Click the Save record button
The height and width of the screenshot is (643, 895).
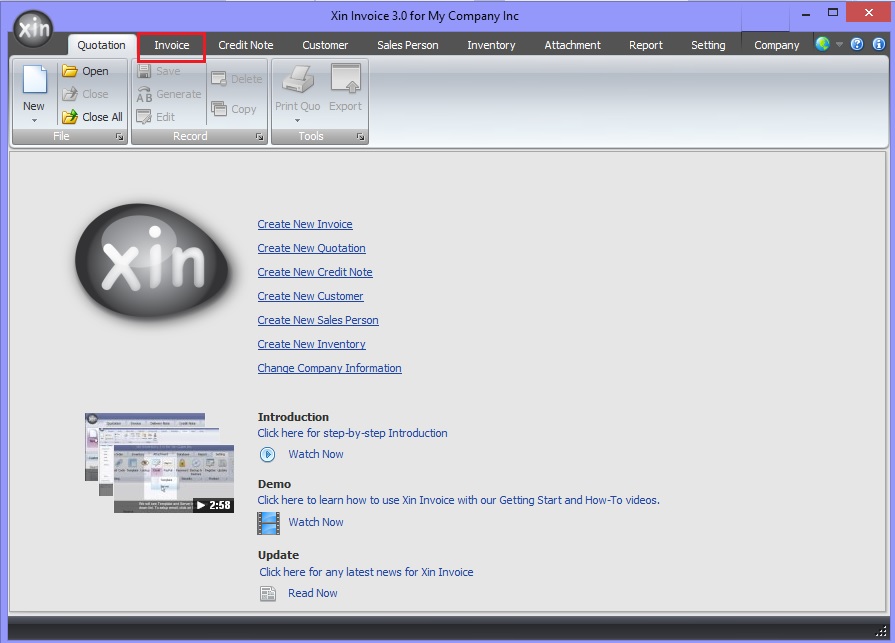tap(159, 71)
